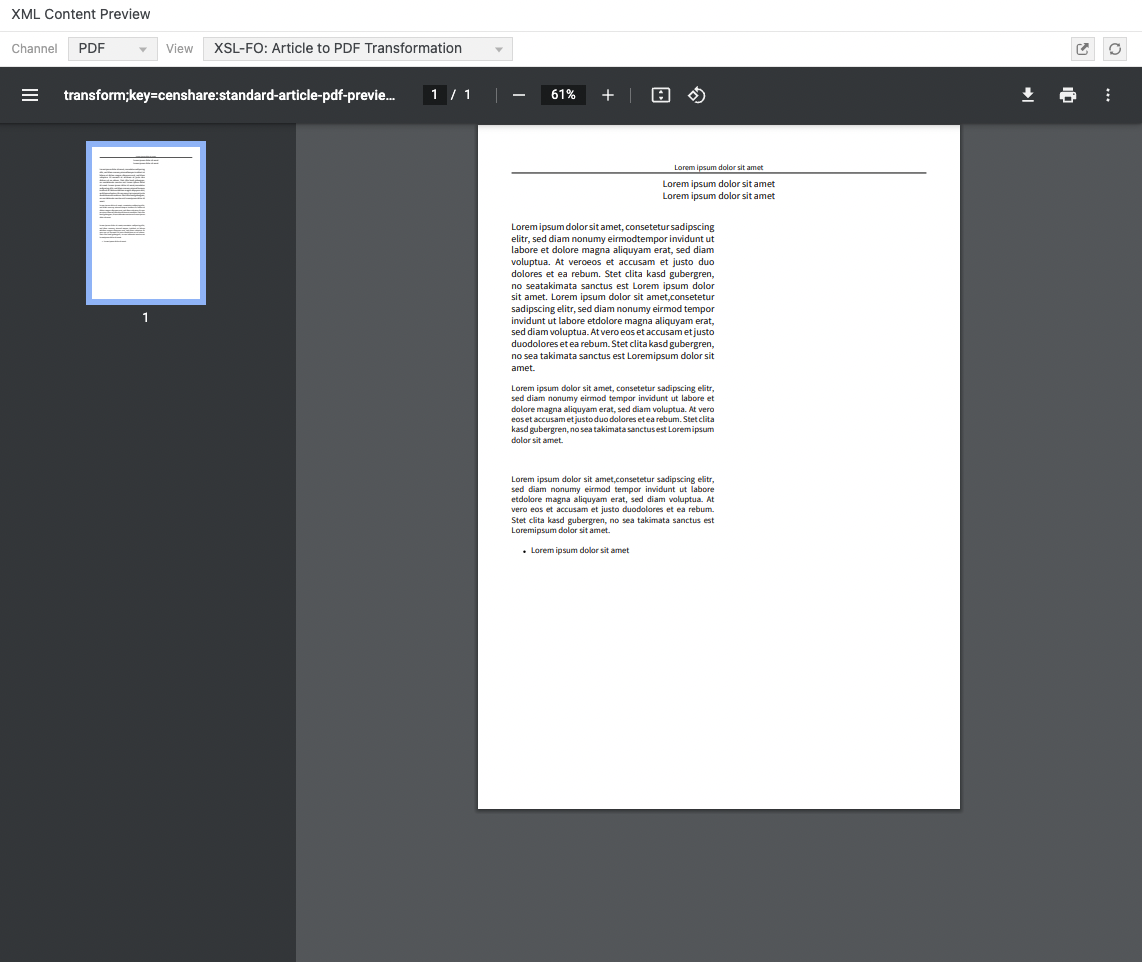The height and width of the screenshot is (962, 1142).
Task: Click the Lorem ipsum dolor sit amet bullet item
Action: (x=580, y=550)
